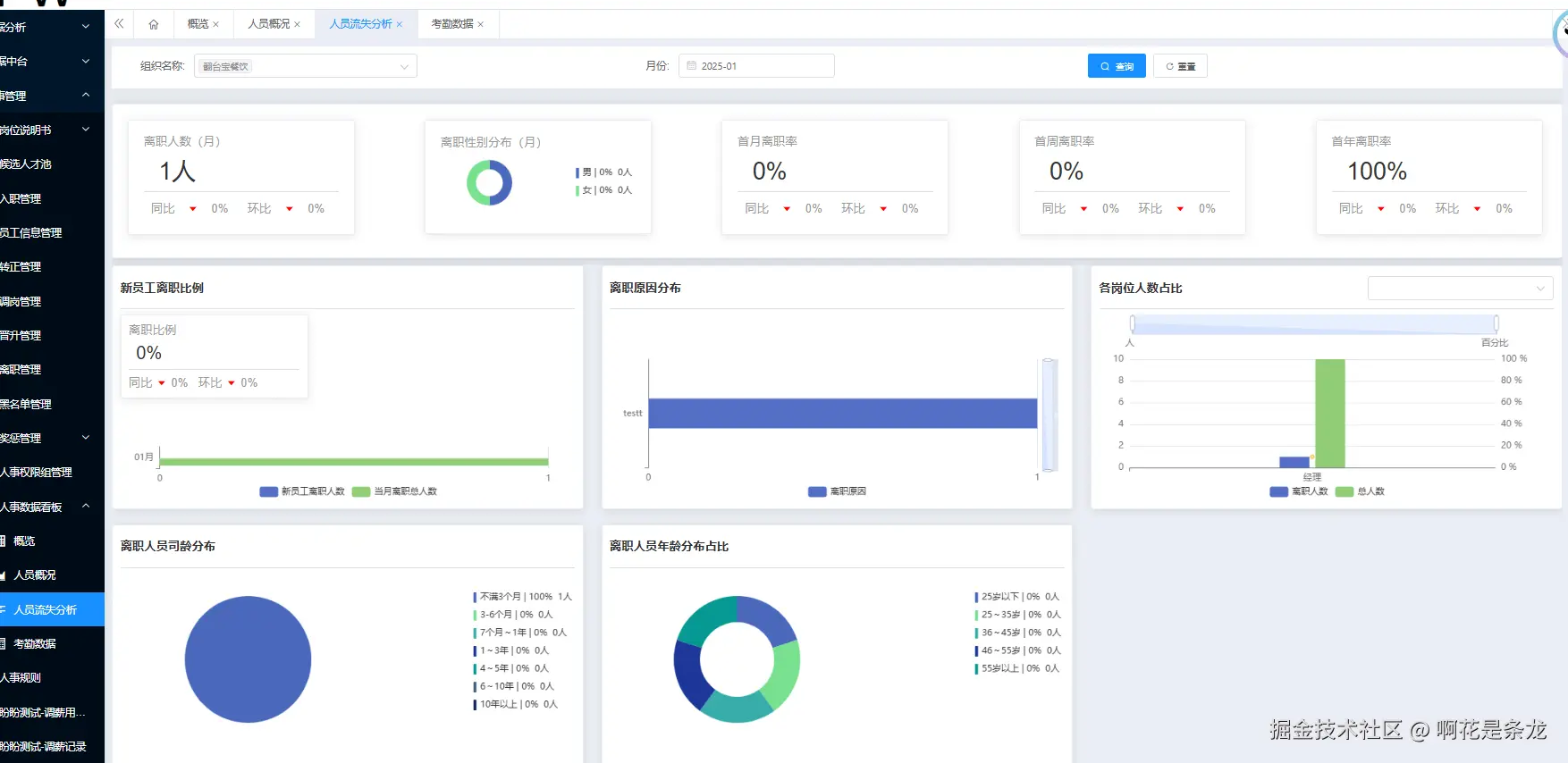
Task: Switch to the 考勤数据 tab
Action: [452, 24]
